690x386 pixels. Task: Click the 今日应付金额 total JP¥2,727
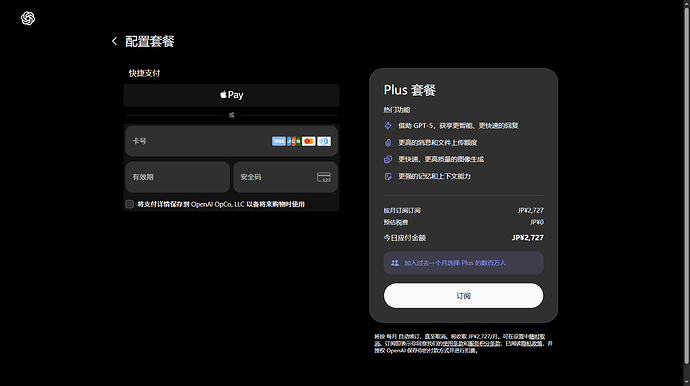pyautogui.click(x=528, y=238)
